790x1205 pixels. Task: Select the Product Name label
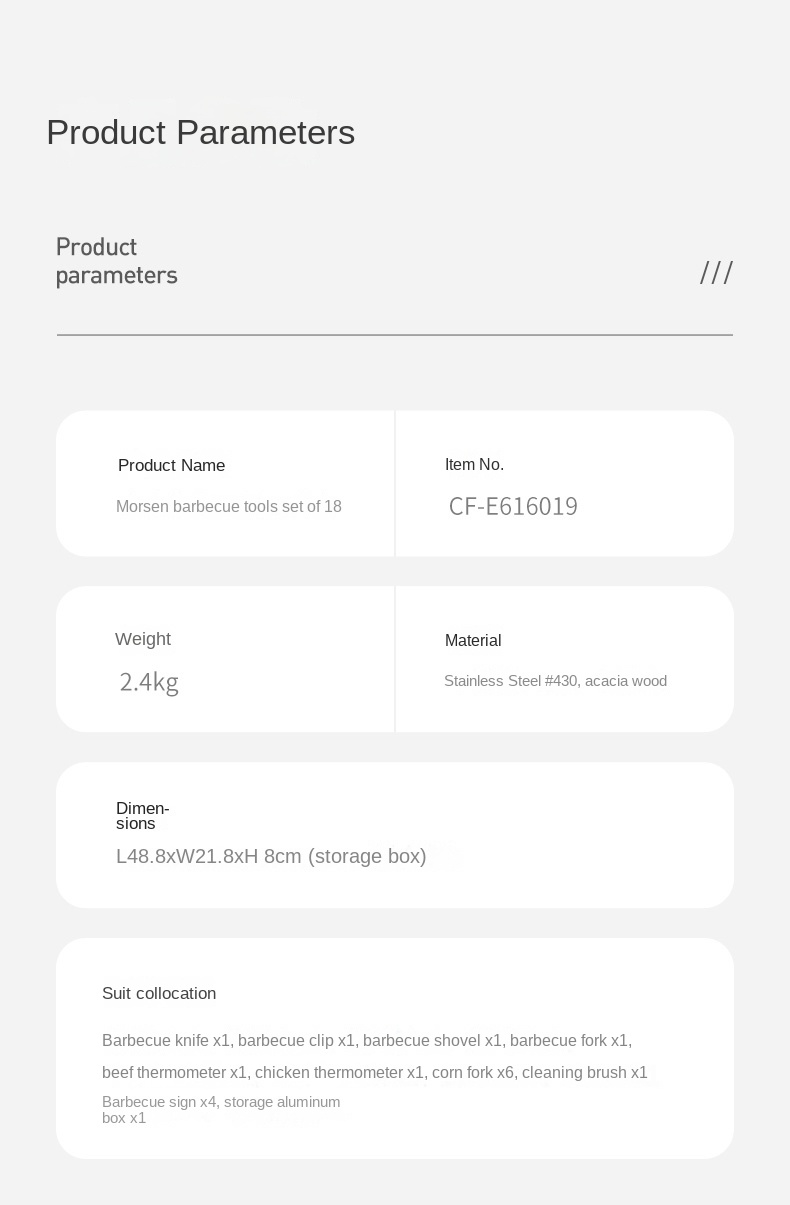171,465
